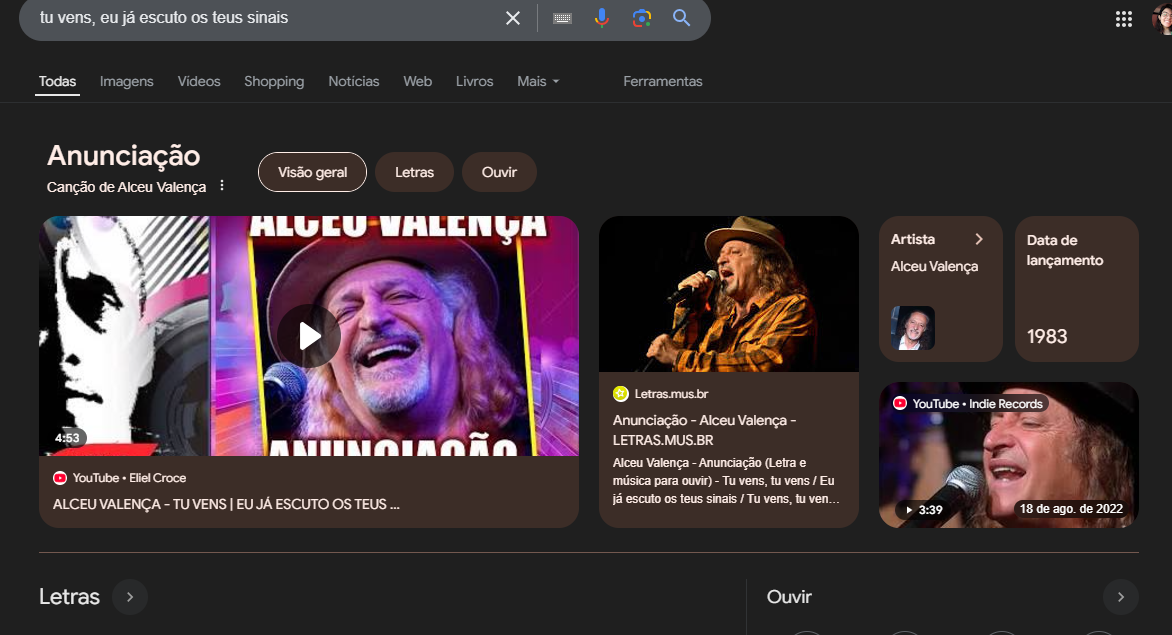Select the Ouvir chip
This screenshot has height=635, width=1172.
pyautogui.click(x=499, y=172)
